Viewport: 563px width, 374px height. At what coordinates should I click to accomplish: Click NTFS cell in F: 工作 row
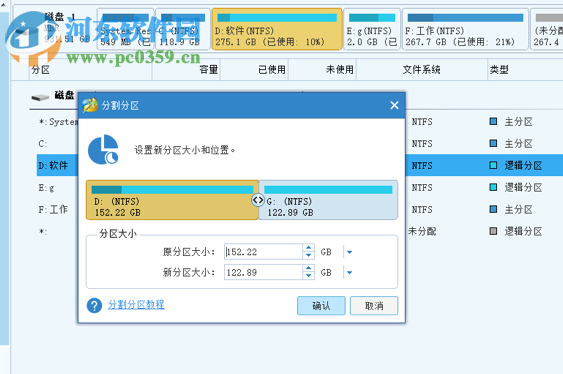(x=422, y=209)
